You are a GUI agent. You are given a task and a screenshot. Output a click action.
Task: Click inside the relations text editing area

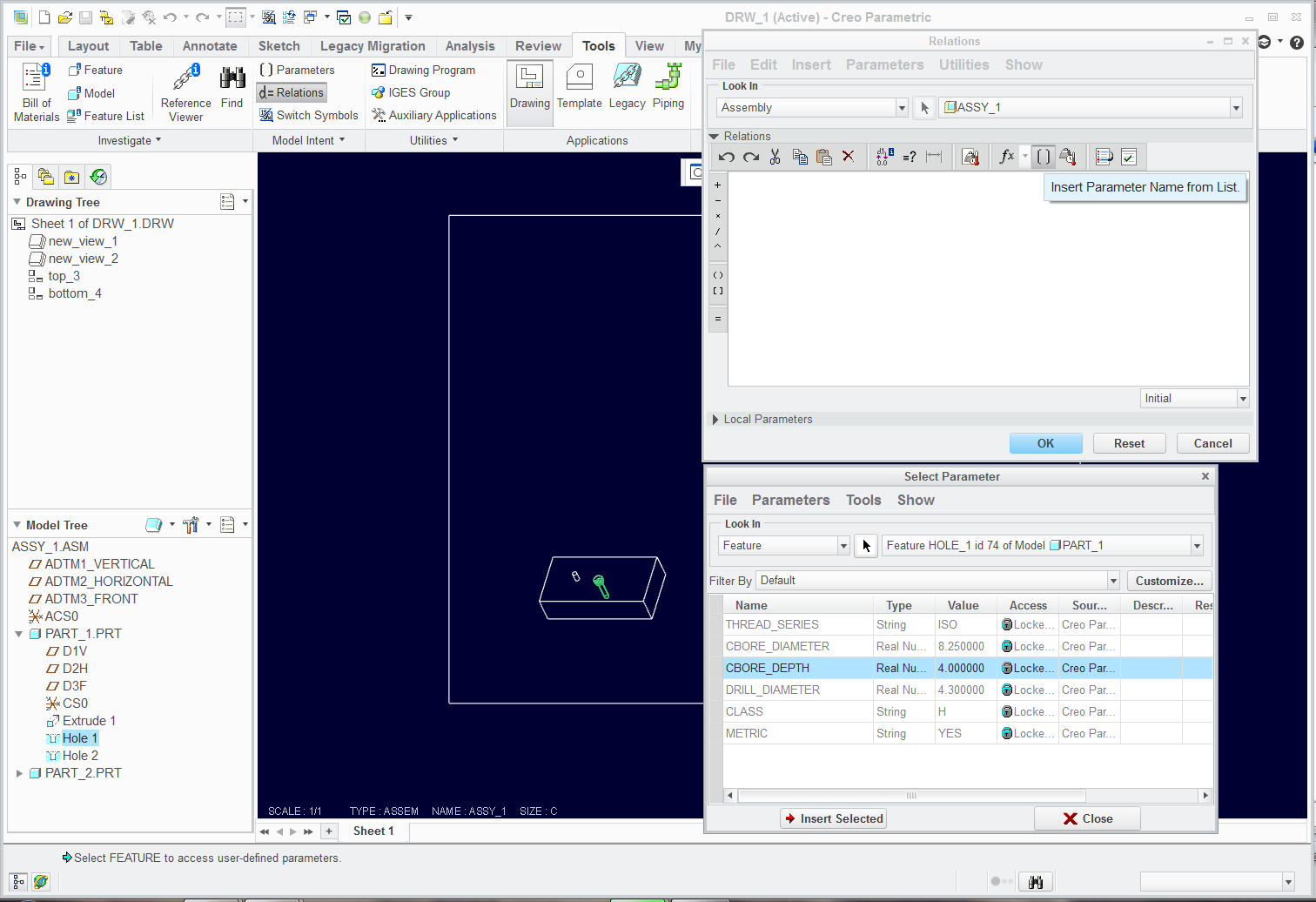click(x=988, y=279)
